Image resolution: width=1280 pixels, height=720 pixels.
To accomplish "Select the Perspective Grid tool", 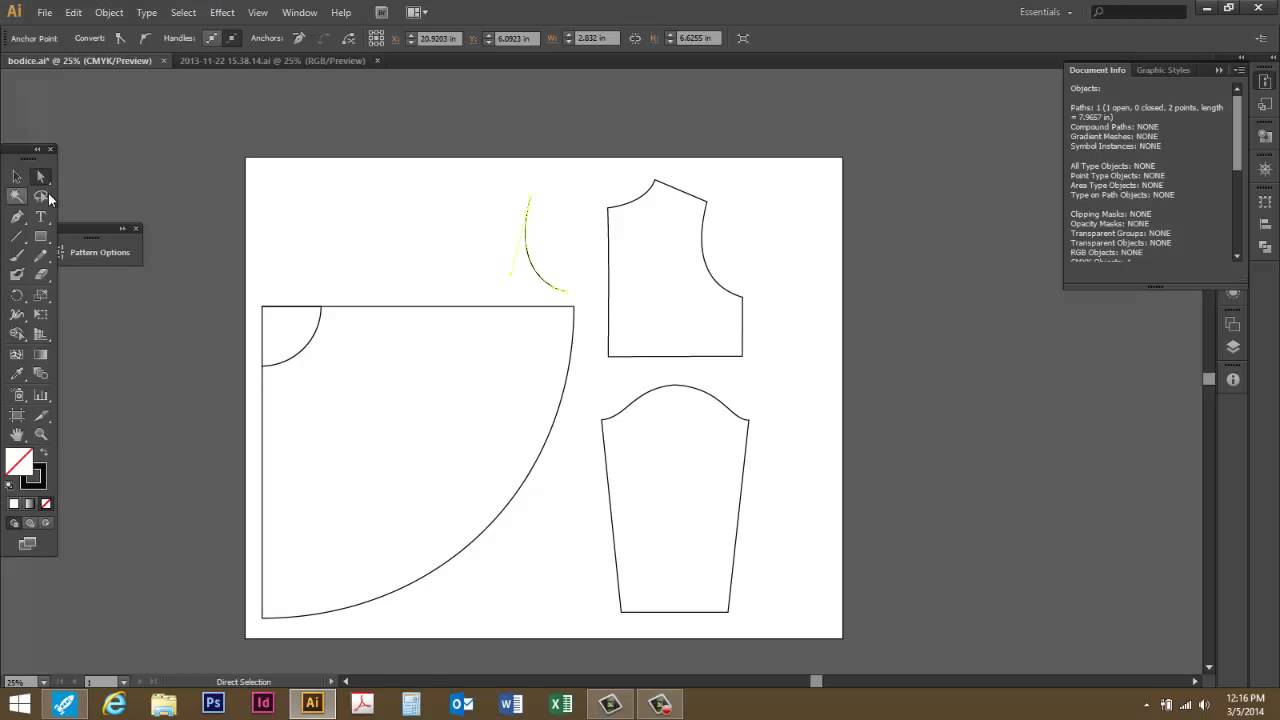I will (x=41, y=335).
